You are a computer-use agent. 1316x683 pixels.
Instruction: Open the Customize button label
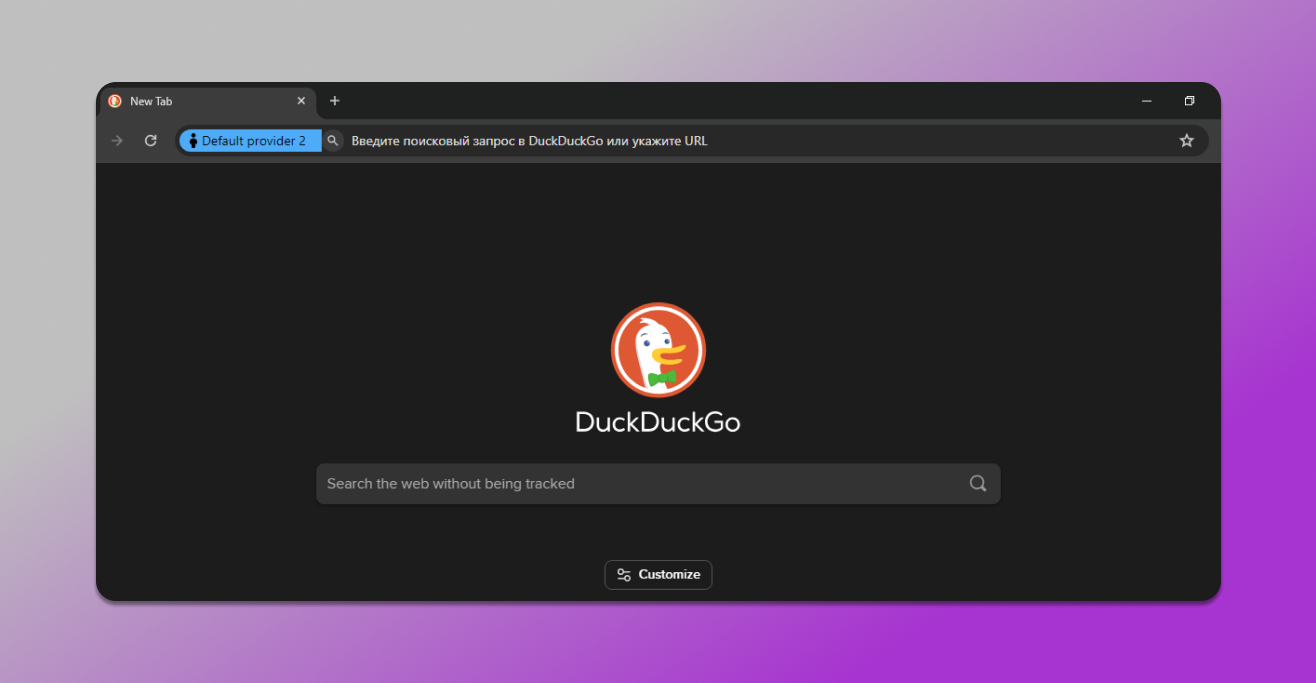tap(669, 575)
